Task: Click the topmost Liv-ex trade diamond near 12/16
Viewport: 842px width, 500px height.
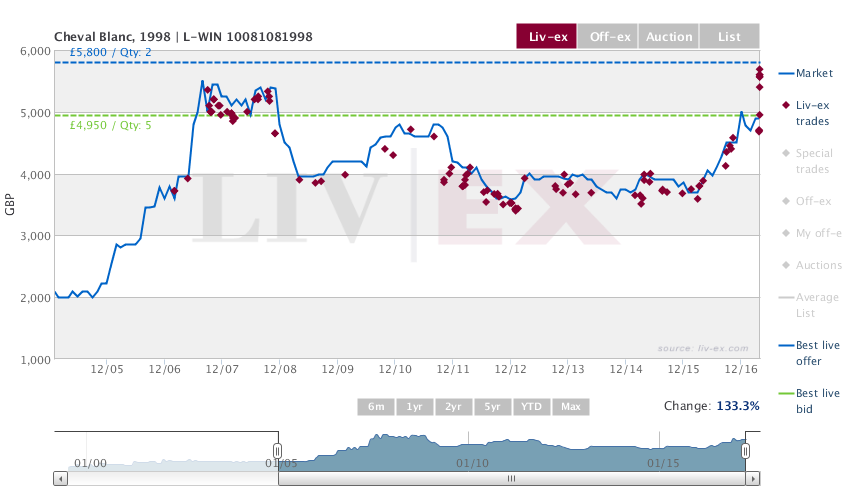Action: pos(759,69)
